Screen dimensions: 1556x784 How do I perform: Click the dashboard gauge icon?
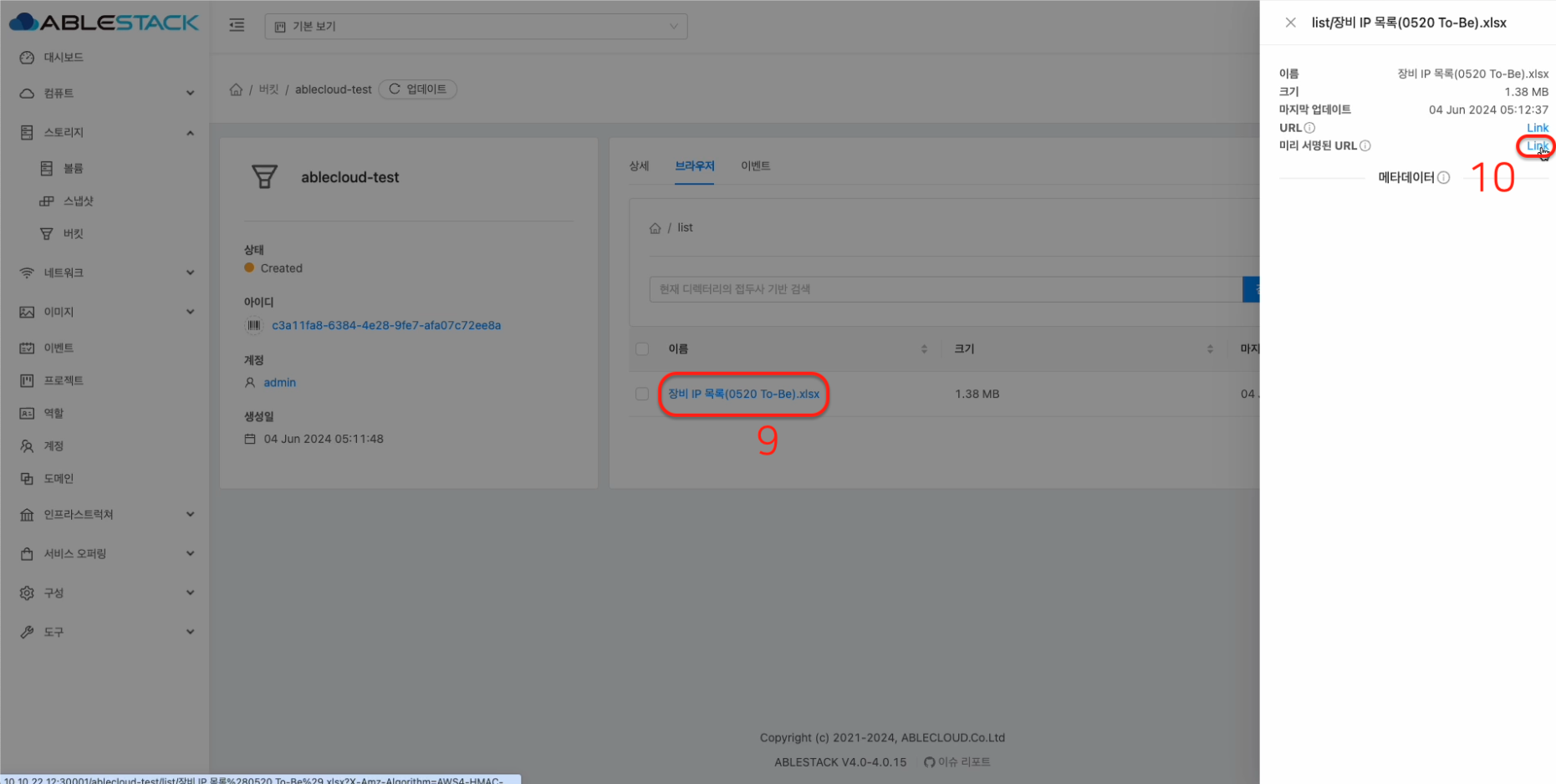pyautogui.click(x=27, y=58)
